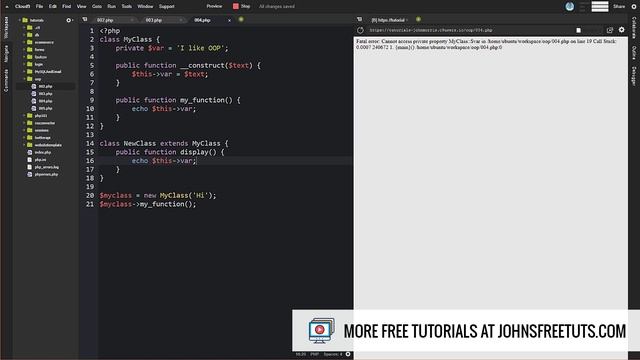Click the Share button

(619, 6)
